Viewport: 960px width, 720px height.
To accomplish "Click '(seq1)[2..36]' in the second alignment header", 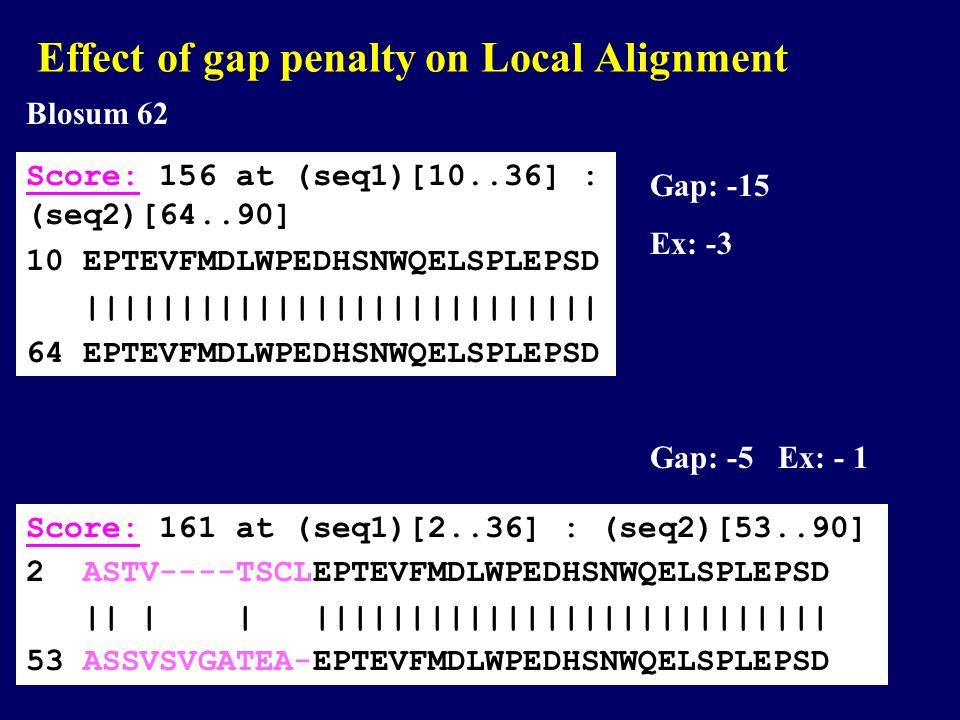I will click(x=417, y=528).
